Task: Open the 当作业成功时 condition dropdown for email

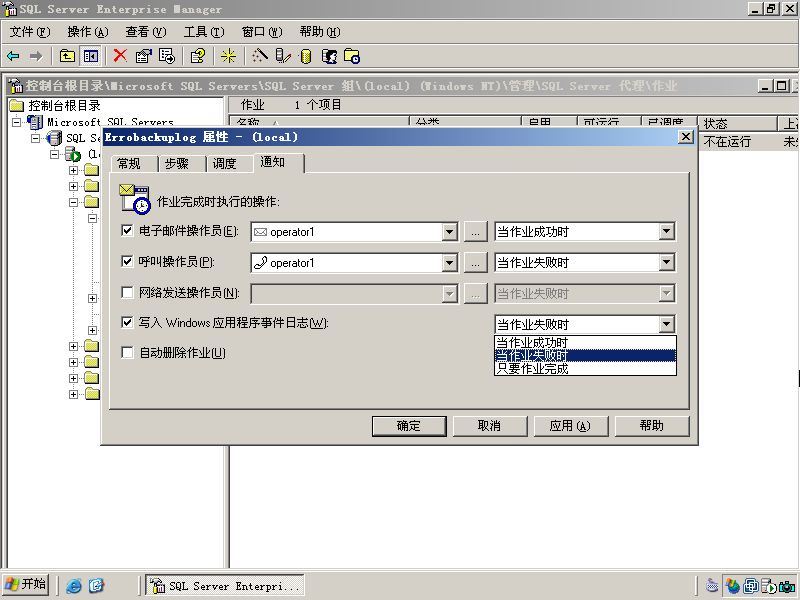Action: point(666,232)
